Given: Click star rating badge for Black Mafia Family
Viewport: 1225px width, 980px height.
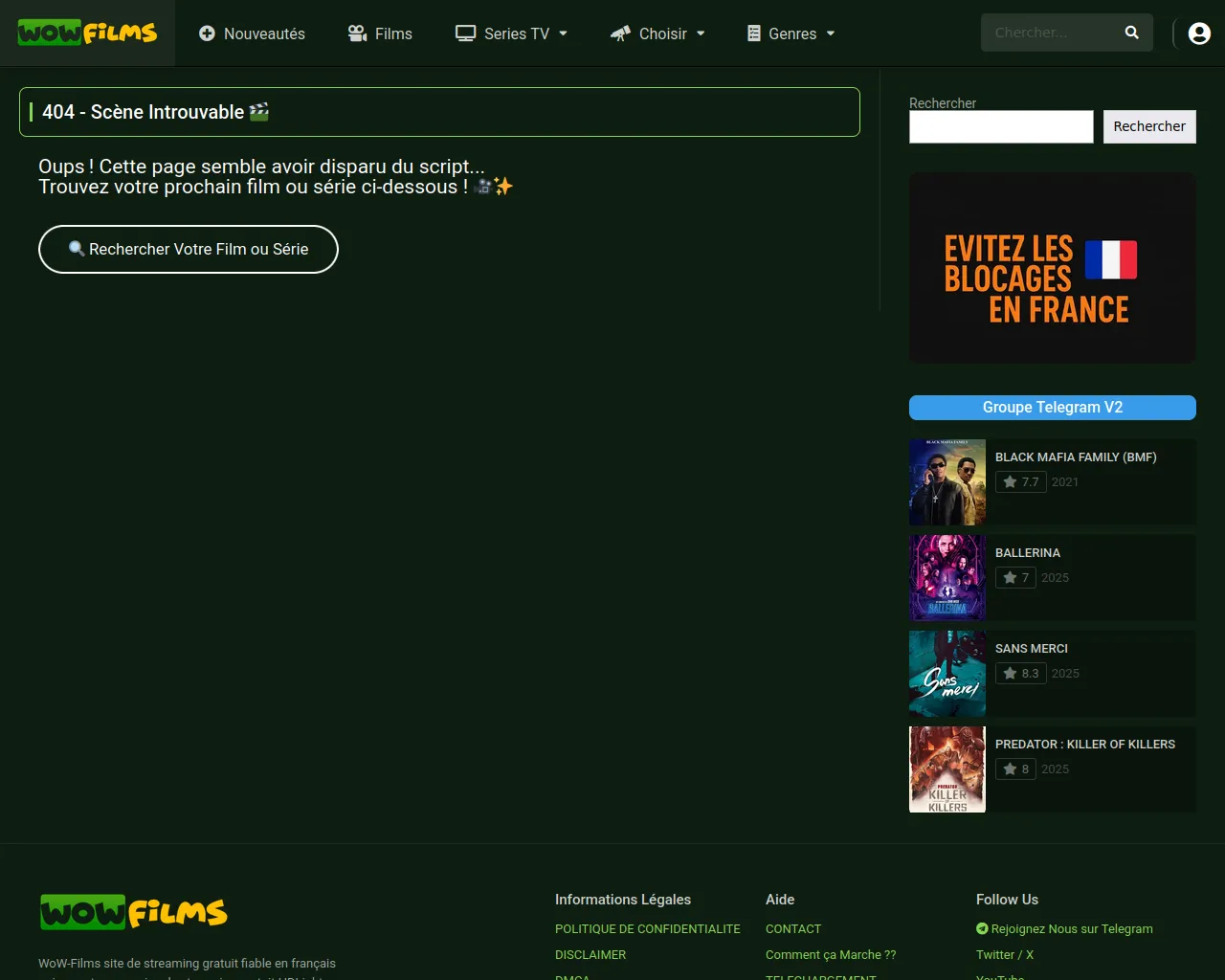Looking at the screenshot, I should click(1020, 482).
